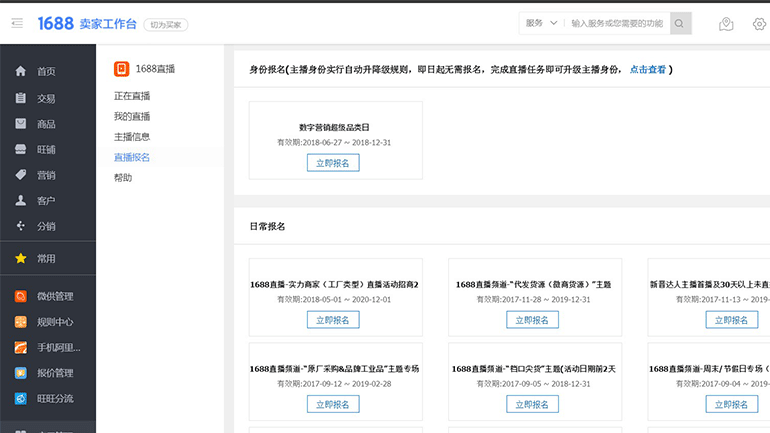The height and width of the screenshot is (433, 770).
Task: Select 旺旺分流 in the sidebar
Action: click(x=55, y=398)
